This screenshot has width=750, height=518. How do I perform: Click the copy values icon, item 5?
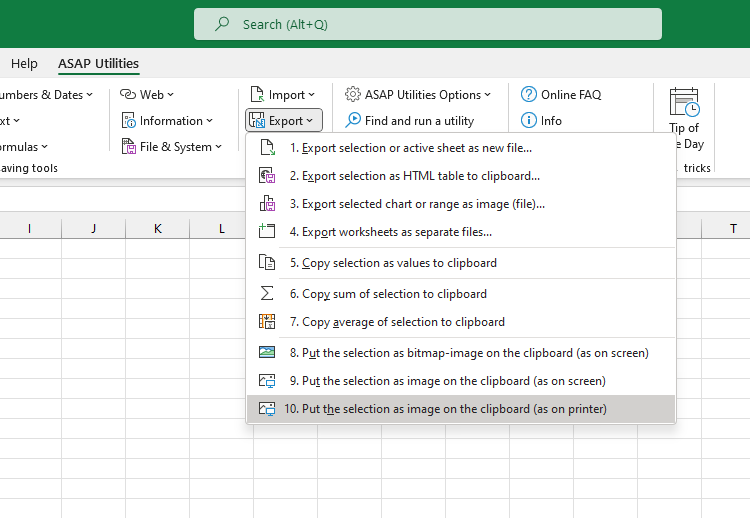point(267,262)
